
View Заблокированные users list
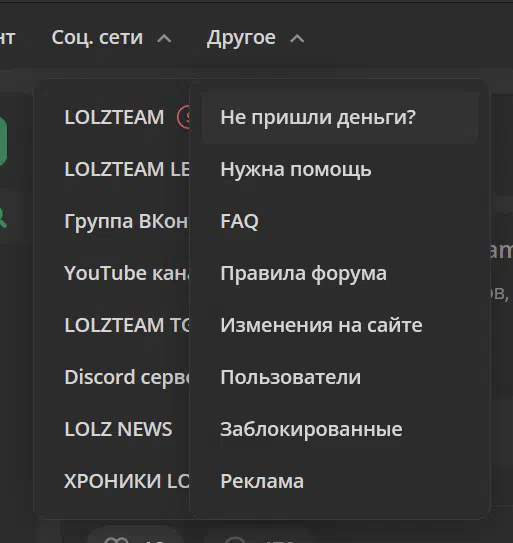coord(340,429)
